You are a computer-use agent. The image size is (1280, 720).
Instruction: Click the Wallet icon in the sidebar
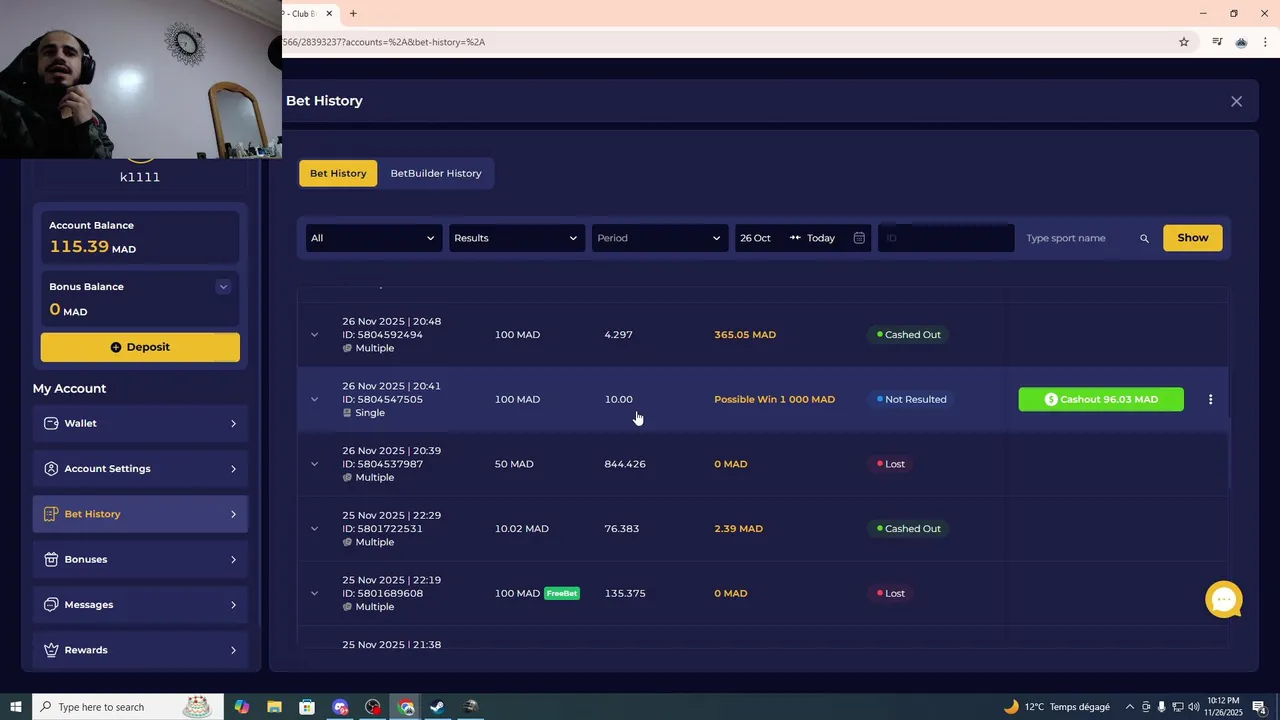[51, 423]
